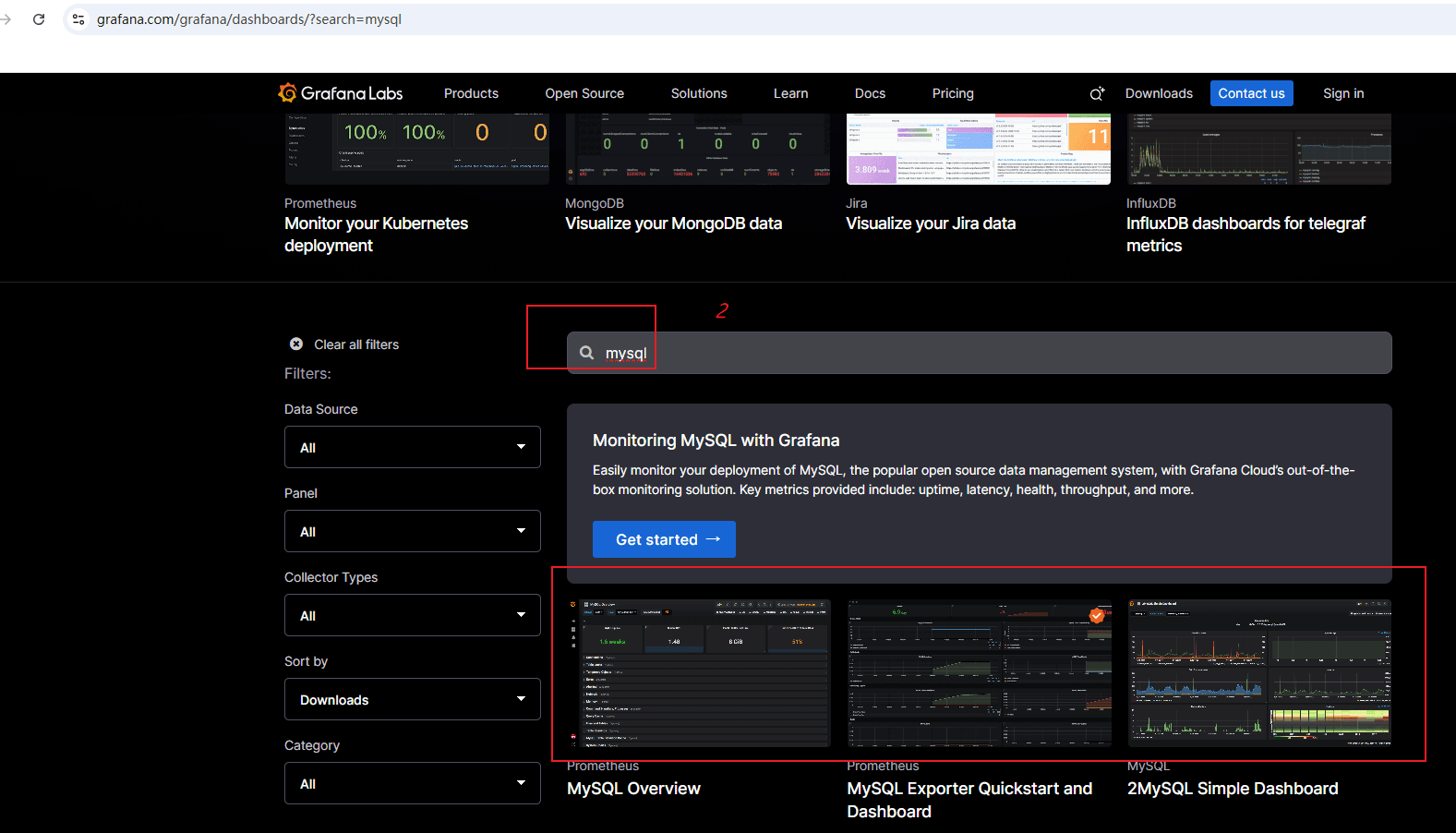Expand the Collector Types dropdown

413,615
